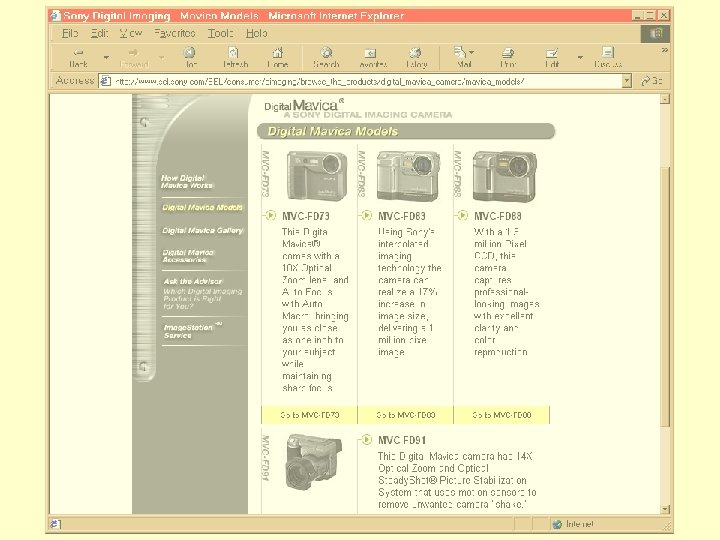Click the MVC-FD88 heading text
The image size is (720, 540).
(498, 216)
